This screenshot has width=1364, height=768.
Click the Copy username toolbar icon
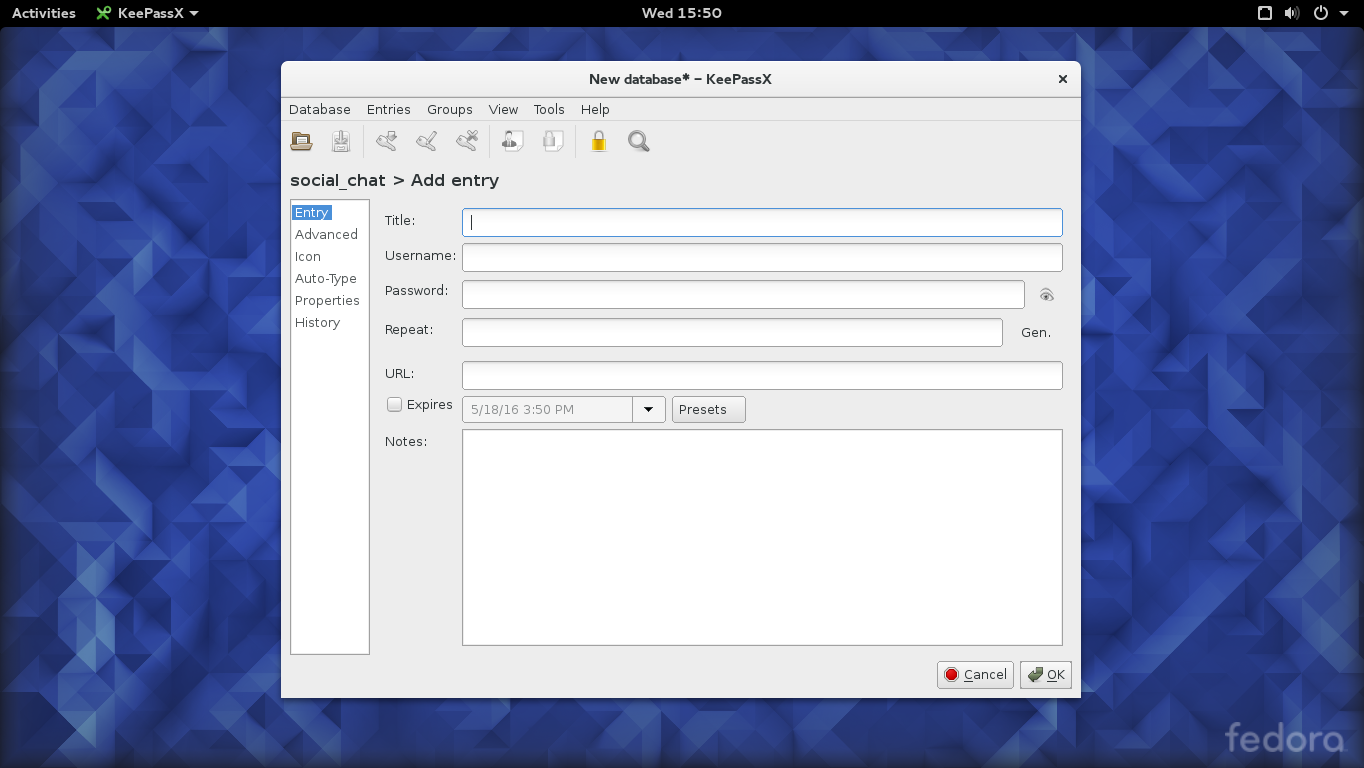click(x=513, y=141)
